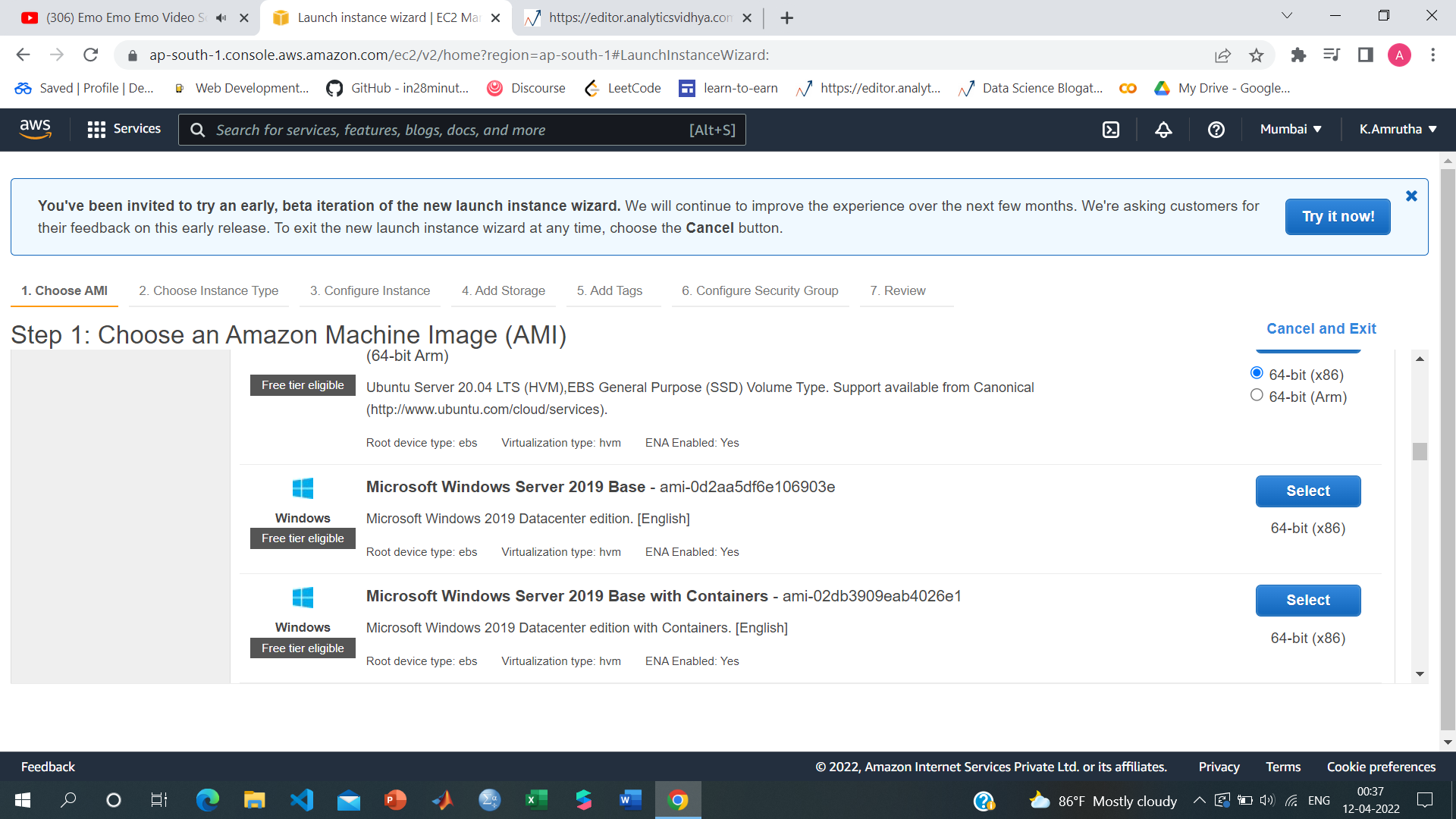Open the LeetCode bookmark

pos(623,88)
